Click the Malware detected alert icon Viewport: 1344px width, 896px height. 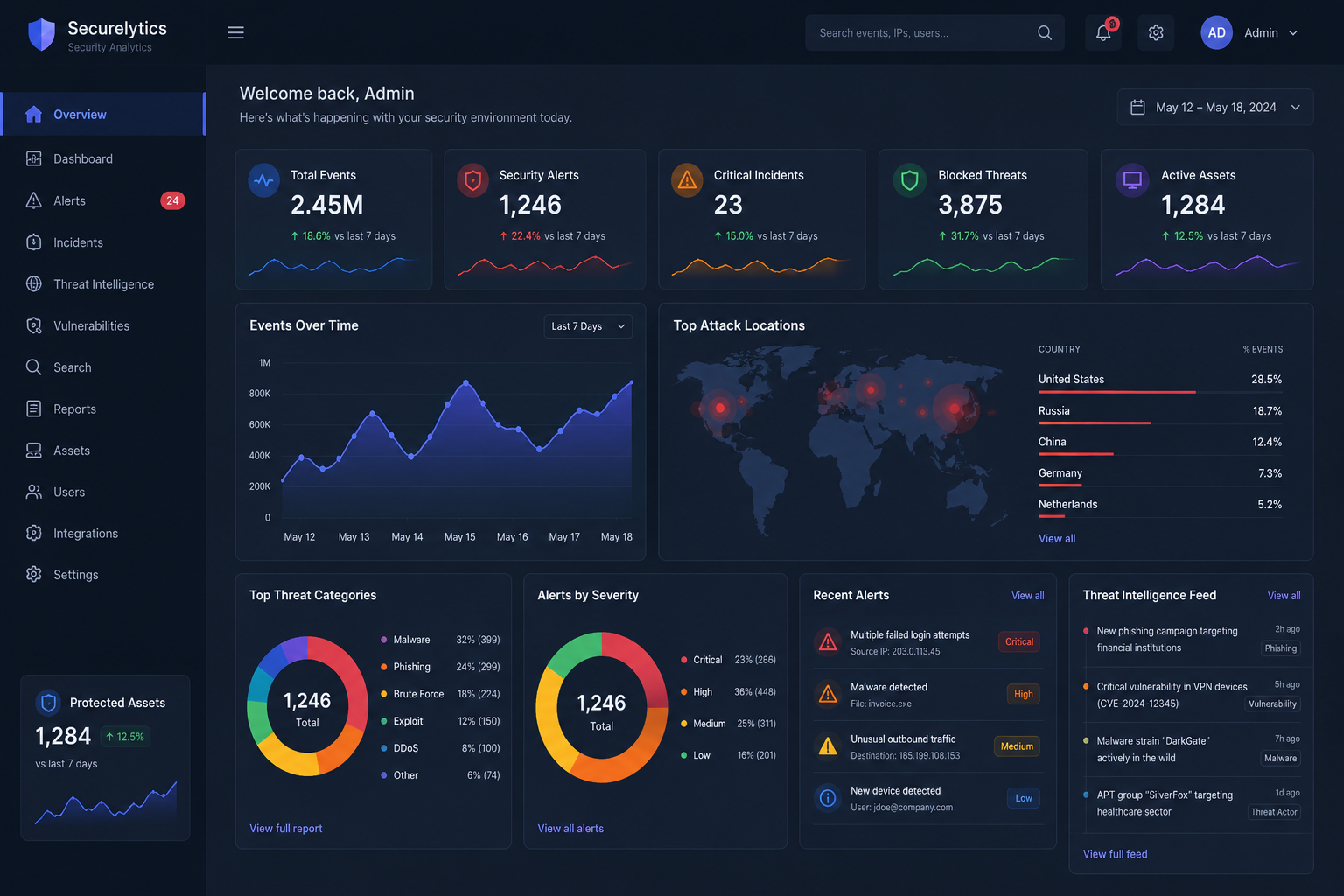(x=828, y=695)
